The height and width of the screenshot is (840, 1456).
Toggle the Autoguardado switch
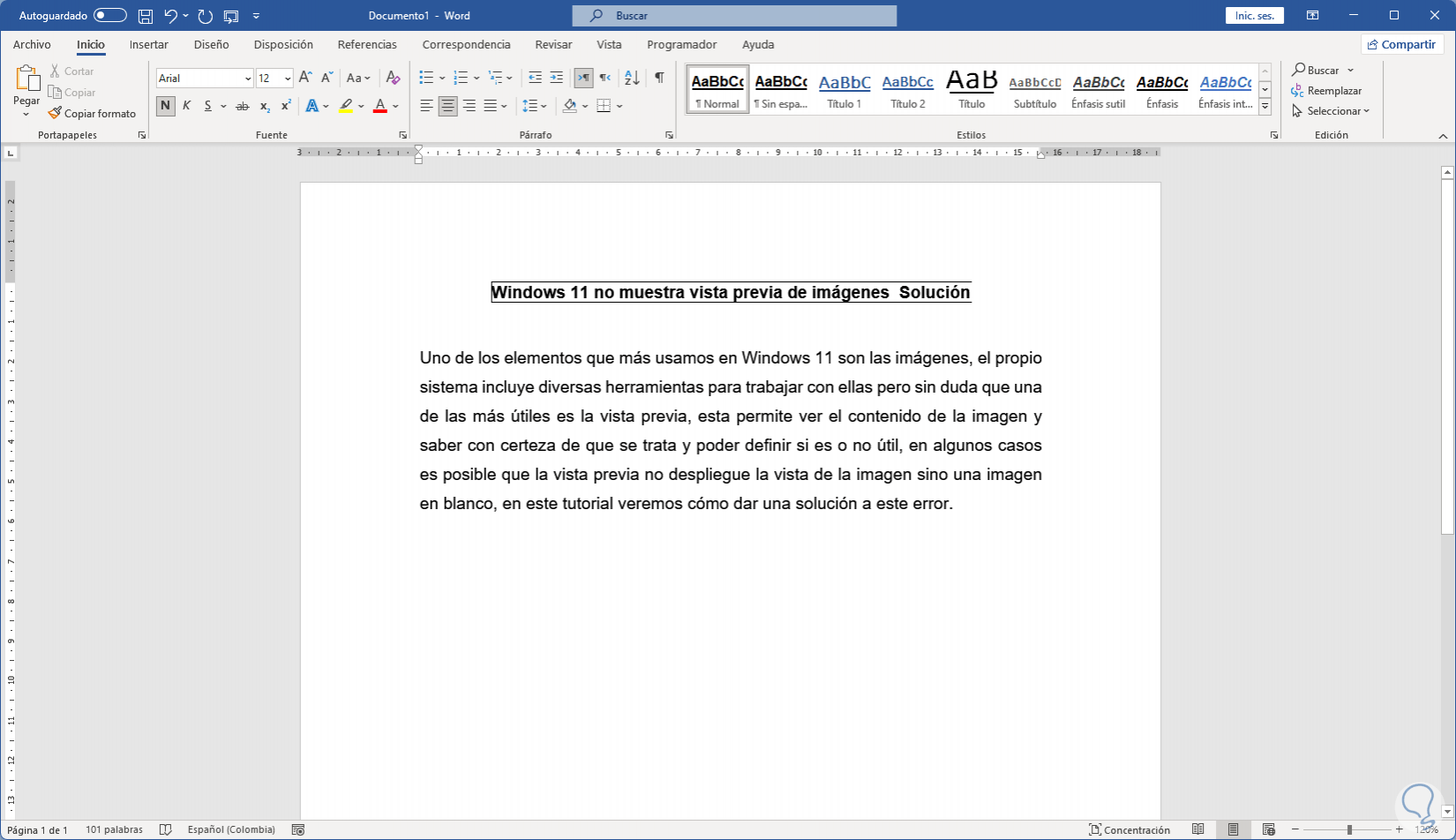110,16
